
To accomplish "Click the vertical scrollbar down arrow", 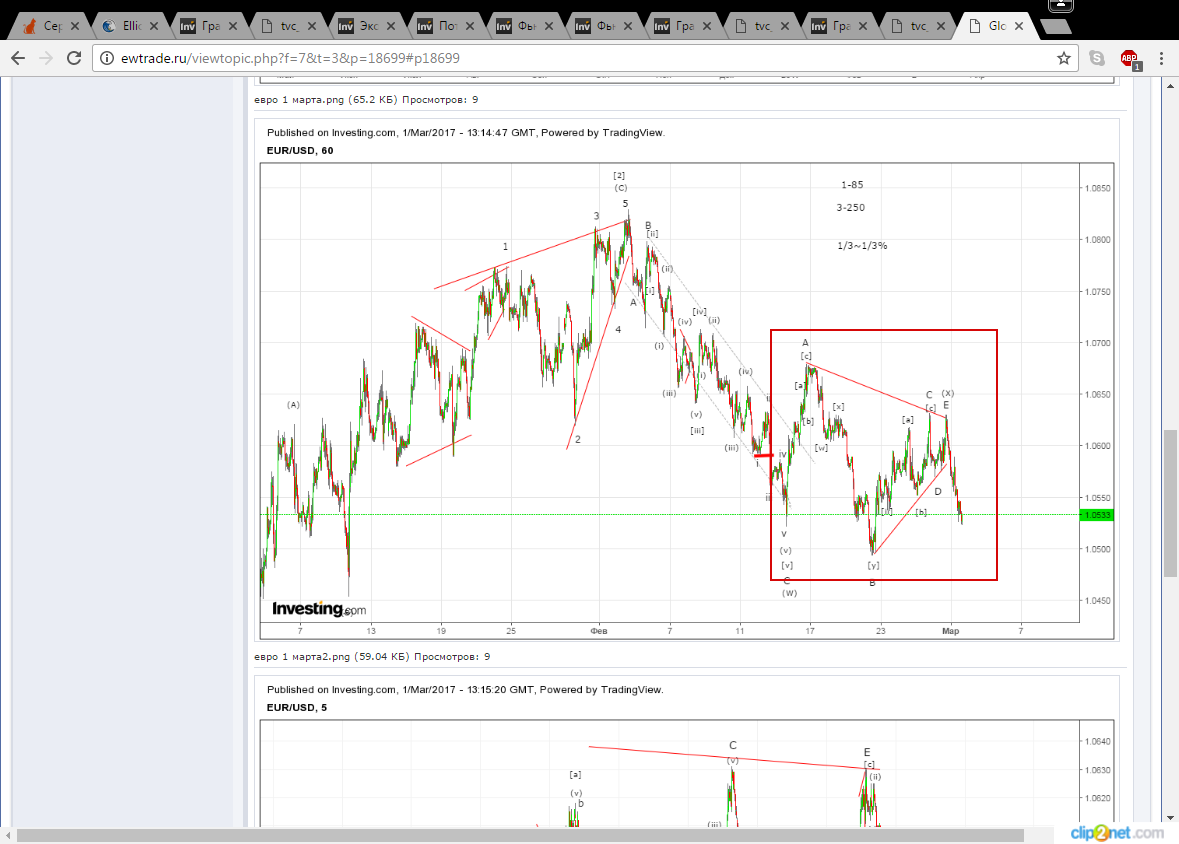I will [1171, 818].
